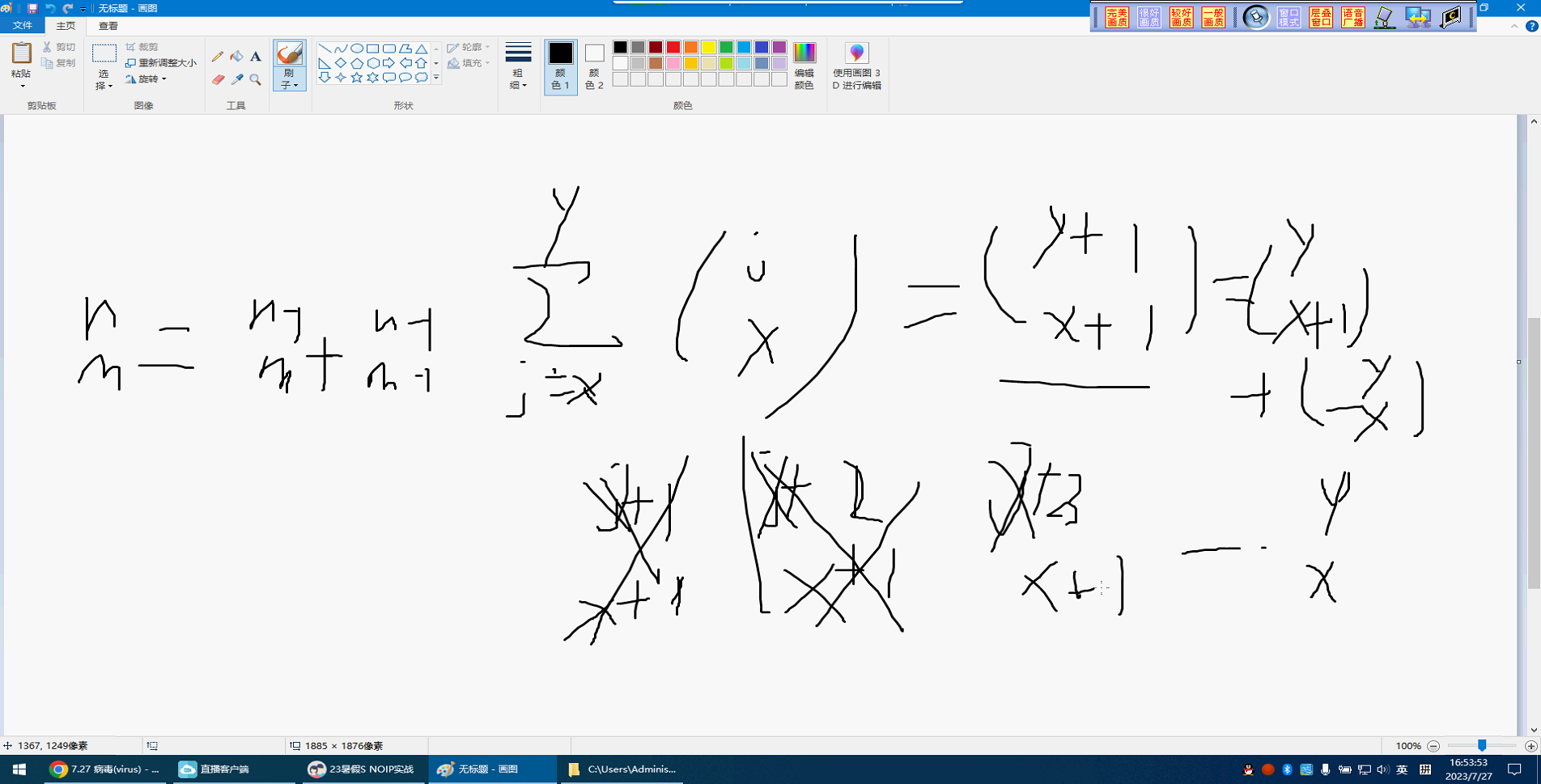
Task: Select the Text tool
Action: pos(256,57)
